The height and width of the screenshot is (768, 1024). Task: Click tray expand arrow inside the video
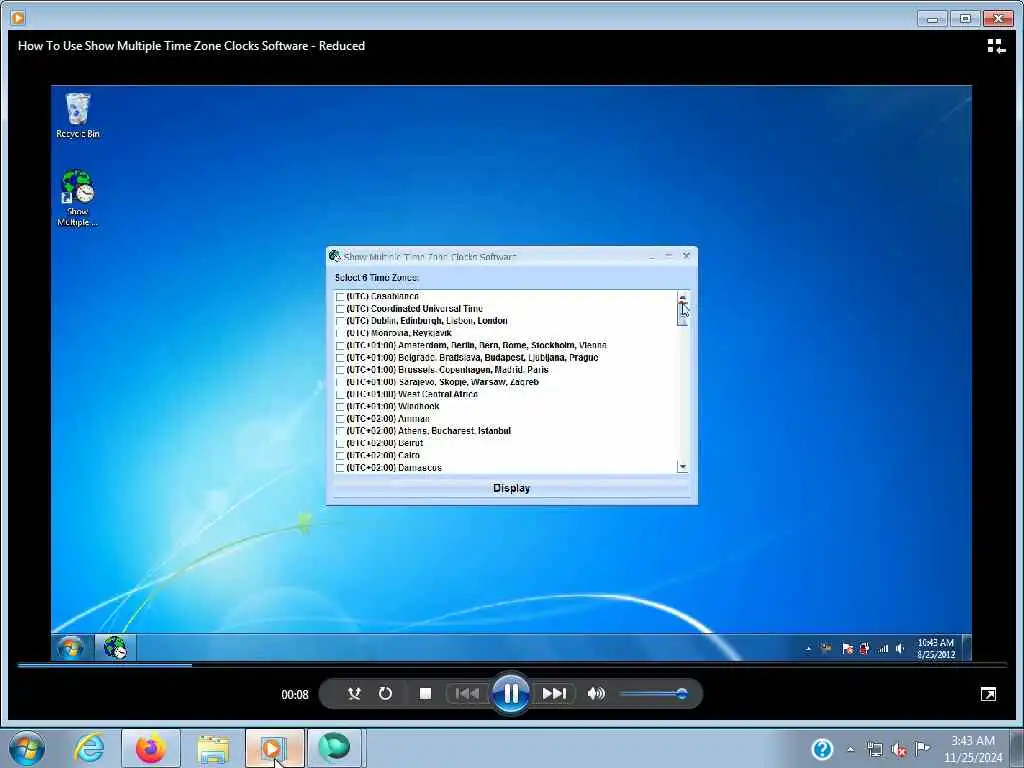tap(808, 648)
